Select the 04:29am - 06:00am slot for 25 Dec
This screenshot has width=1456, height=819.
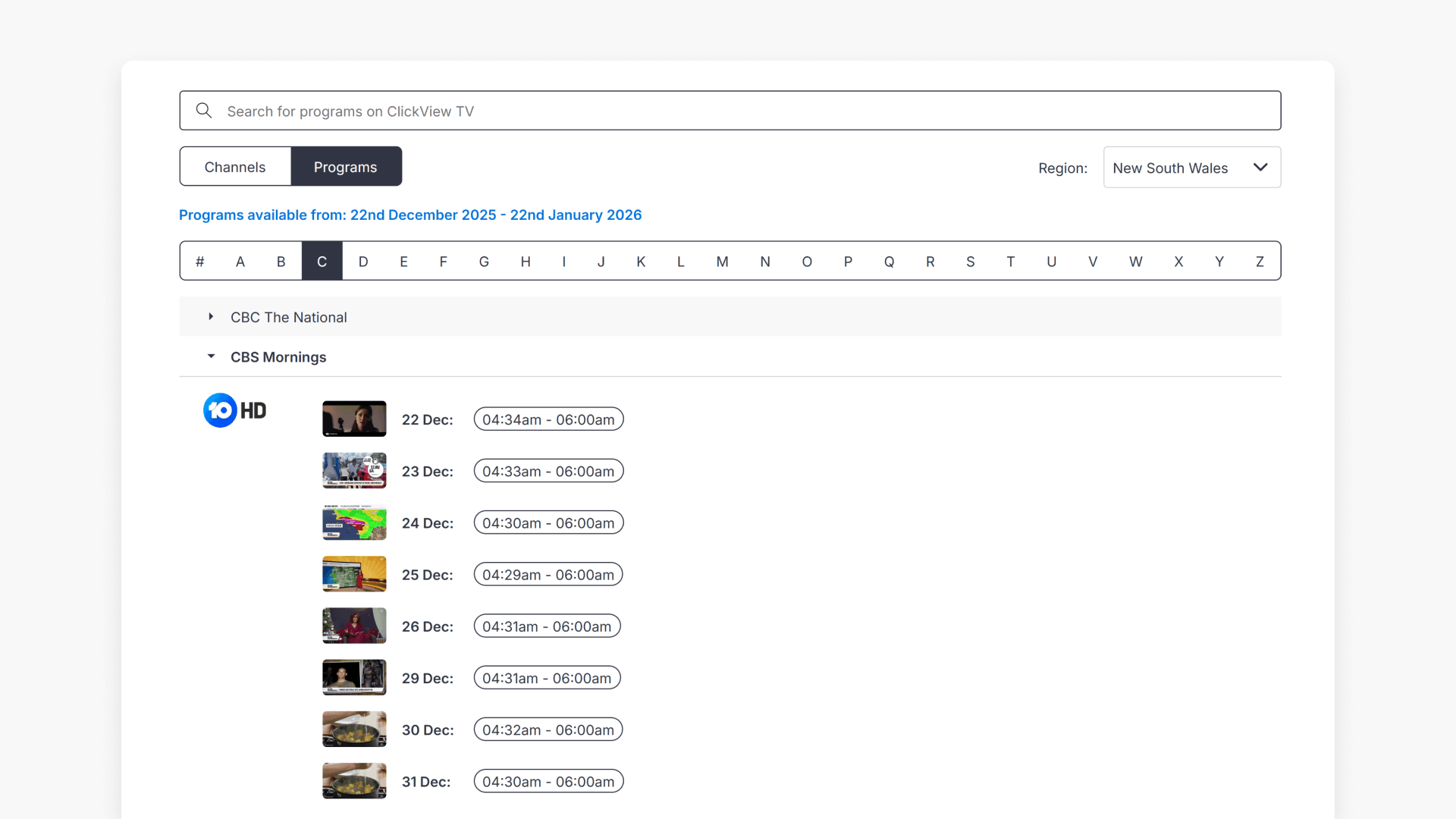click(x=548, y=574)
